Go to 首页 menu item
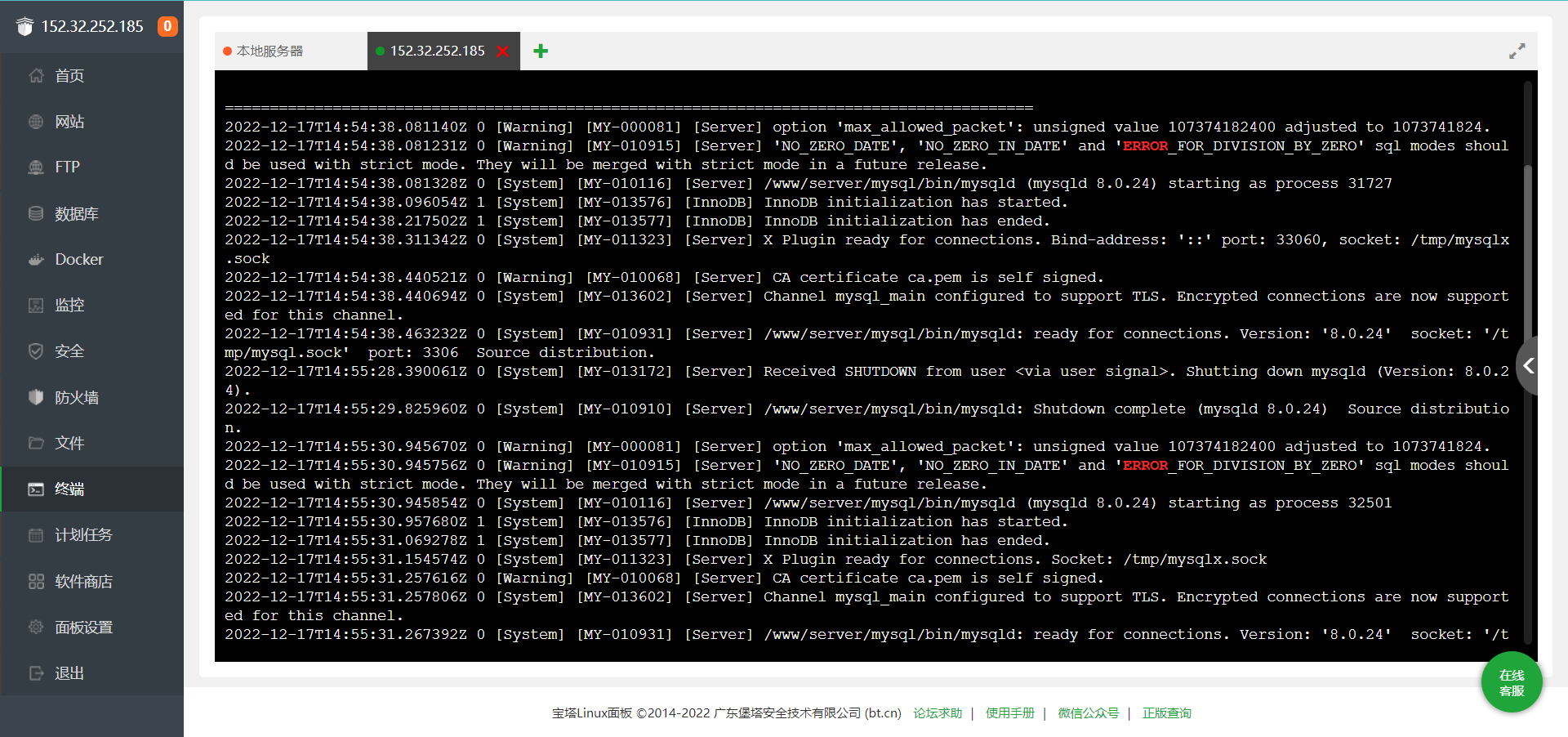1568x737 pixels. [91, 76]
